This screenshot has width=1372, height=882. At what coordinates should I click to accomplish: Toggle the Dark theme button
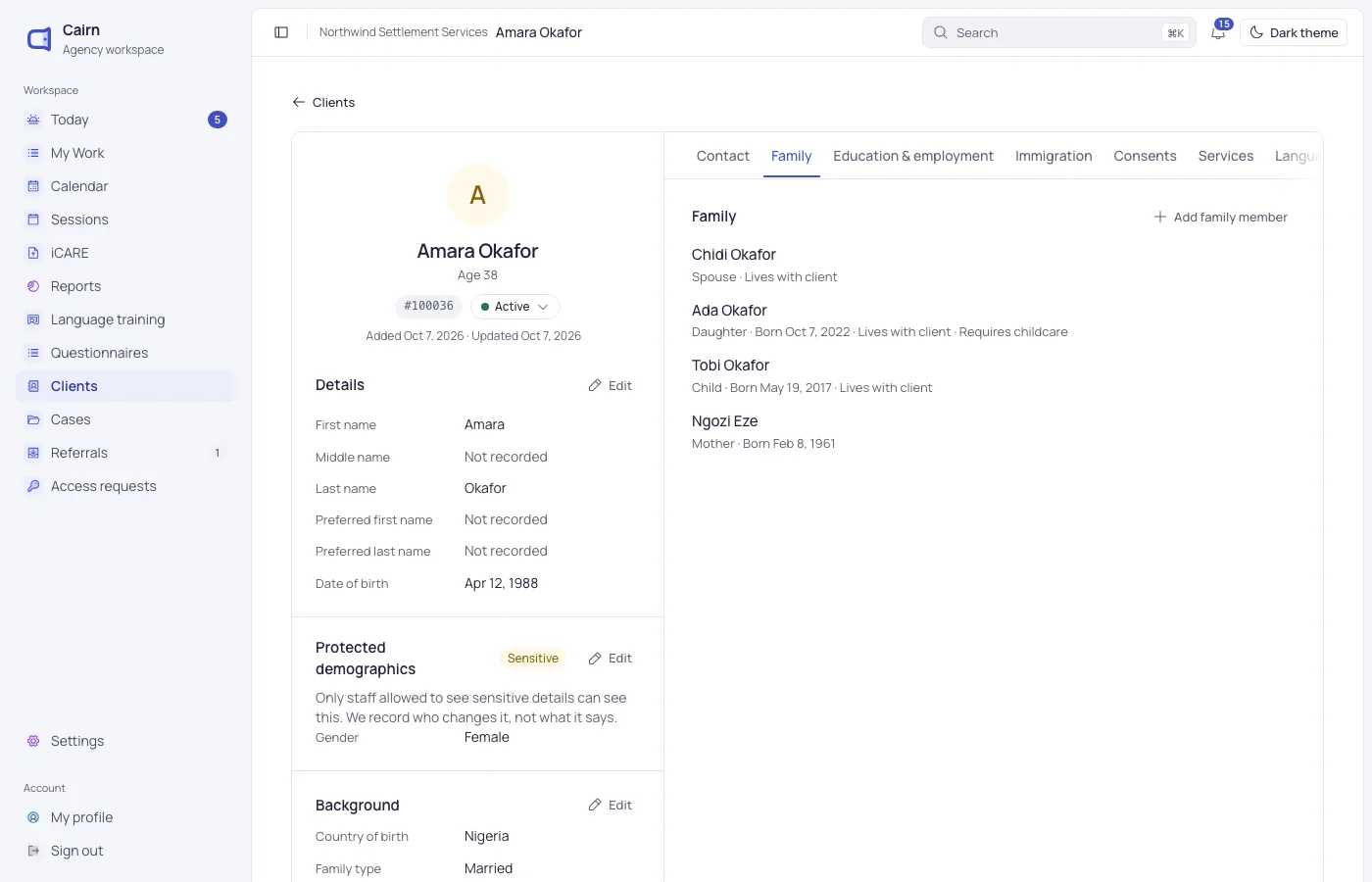point(1294,32)
